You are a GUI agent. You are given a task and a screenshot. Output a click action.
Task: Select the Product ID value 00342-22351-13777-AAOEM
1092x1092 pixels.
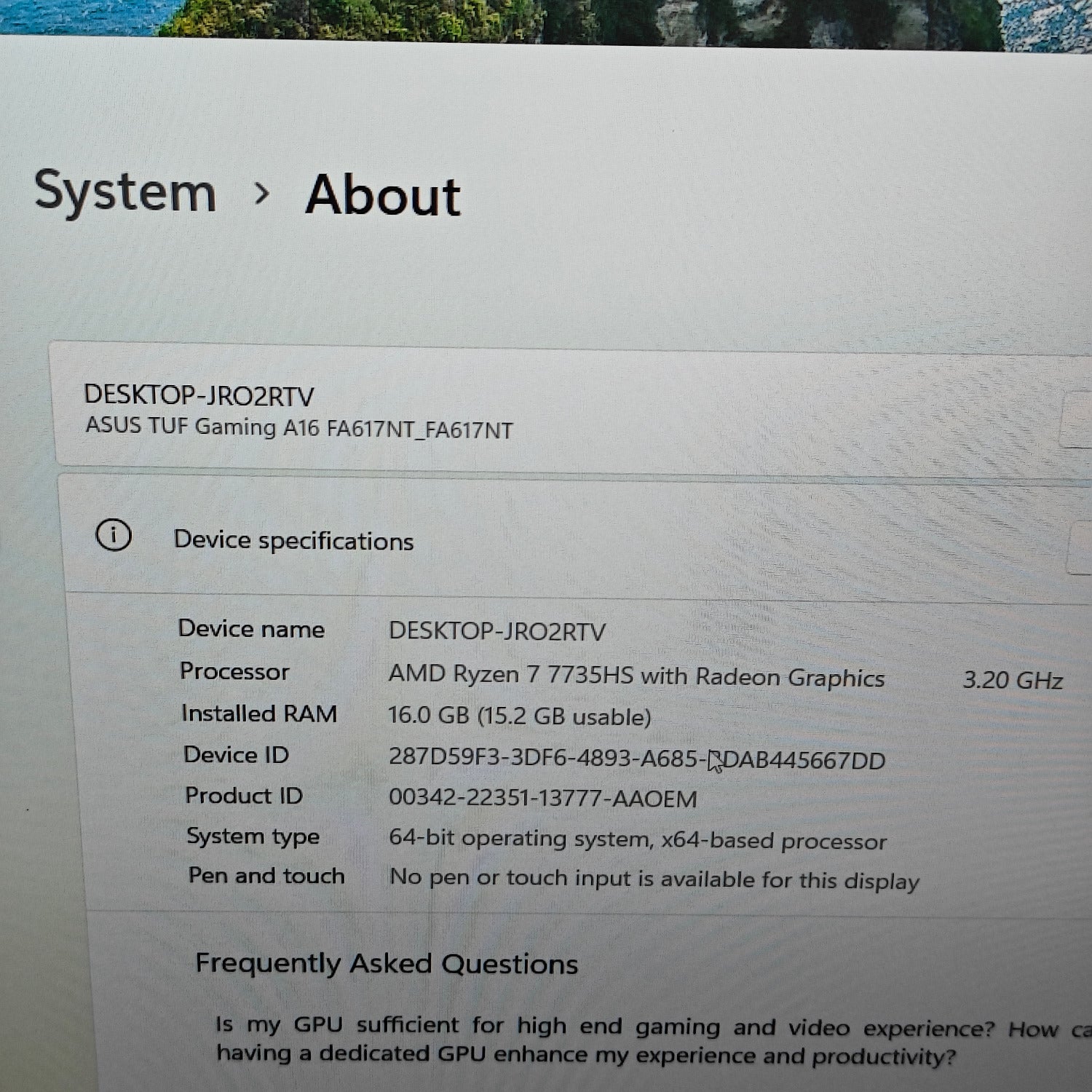(x=542, y=799)
